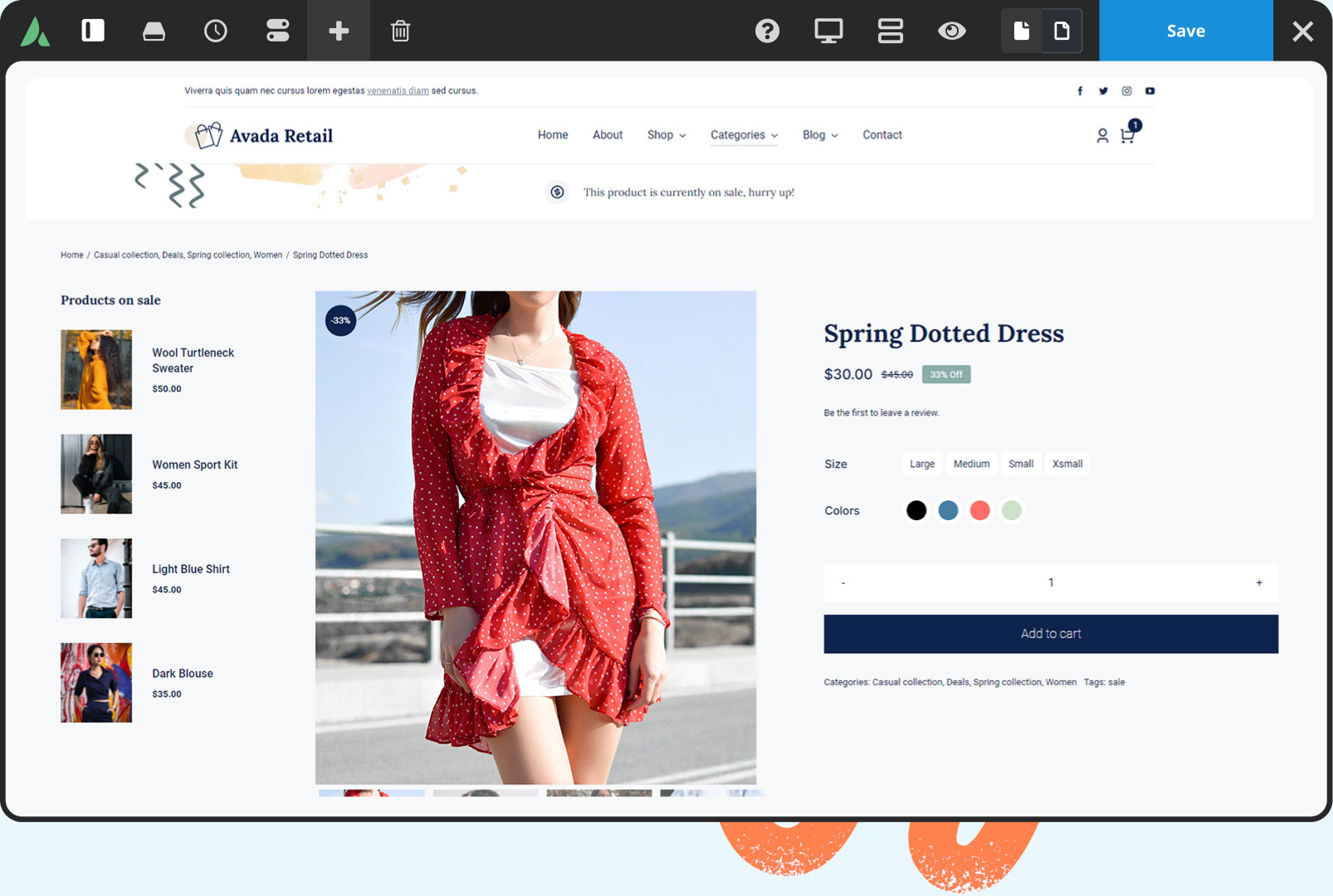Open Avada builder preferences toggles icon
This screenshot has width=1333, height=896.
click(277, 31)
